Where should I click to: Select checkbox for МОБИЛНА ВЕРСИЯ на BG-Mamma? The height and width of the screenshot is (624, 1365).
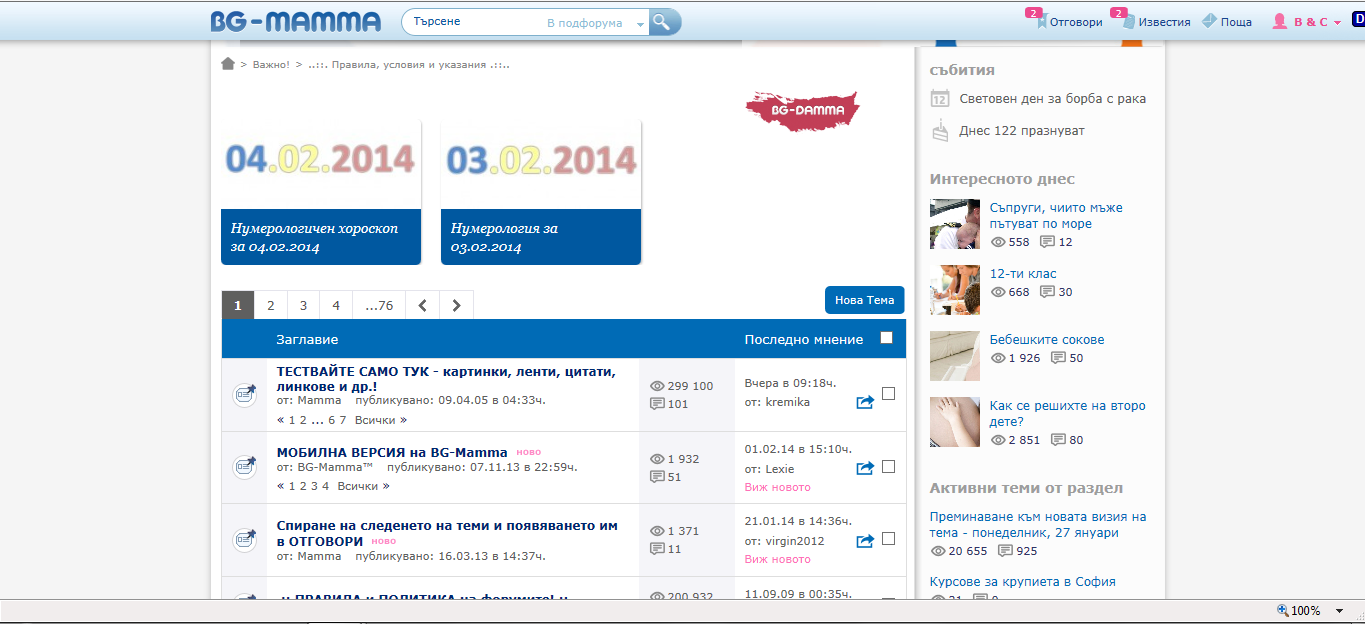[x=888, y=466]
